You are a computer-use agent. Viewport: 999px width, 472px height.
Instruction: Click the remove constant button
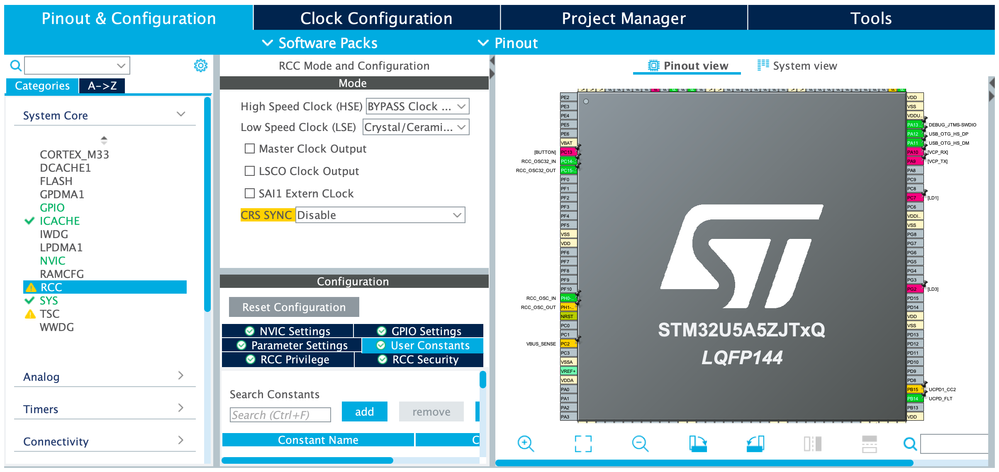point(431,411)
